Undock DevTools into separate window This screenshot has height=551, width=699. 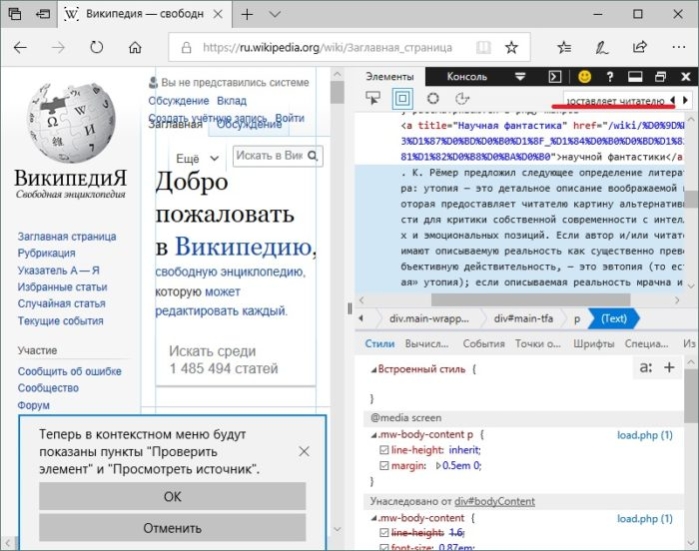[x=661, y=77]
